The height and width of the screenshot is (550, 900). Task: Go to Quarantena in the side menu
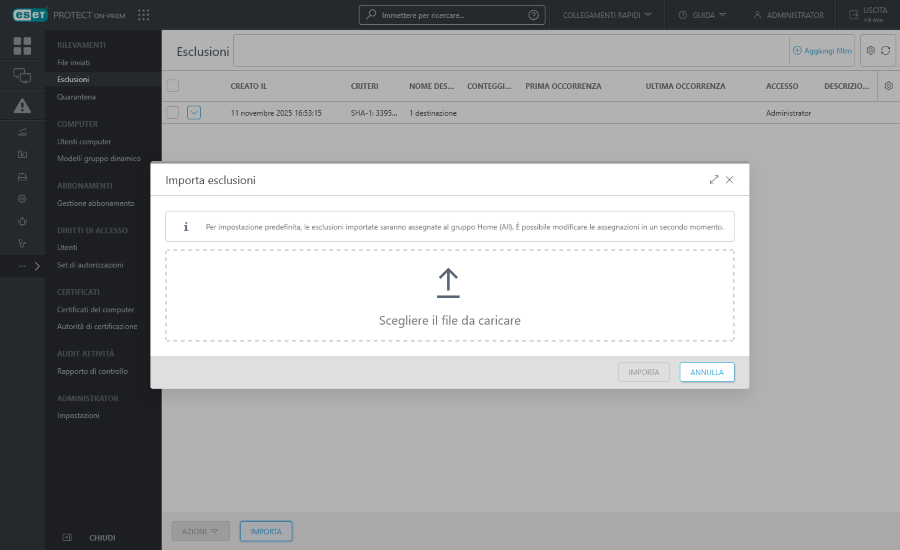[x=77, y=97]
